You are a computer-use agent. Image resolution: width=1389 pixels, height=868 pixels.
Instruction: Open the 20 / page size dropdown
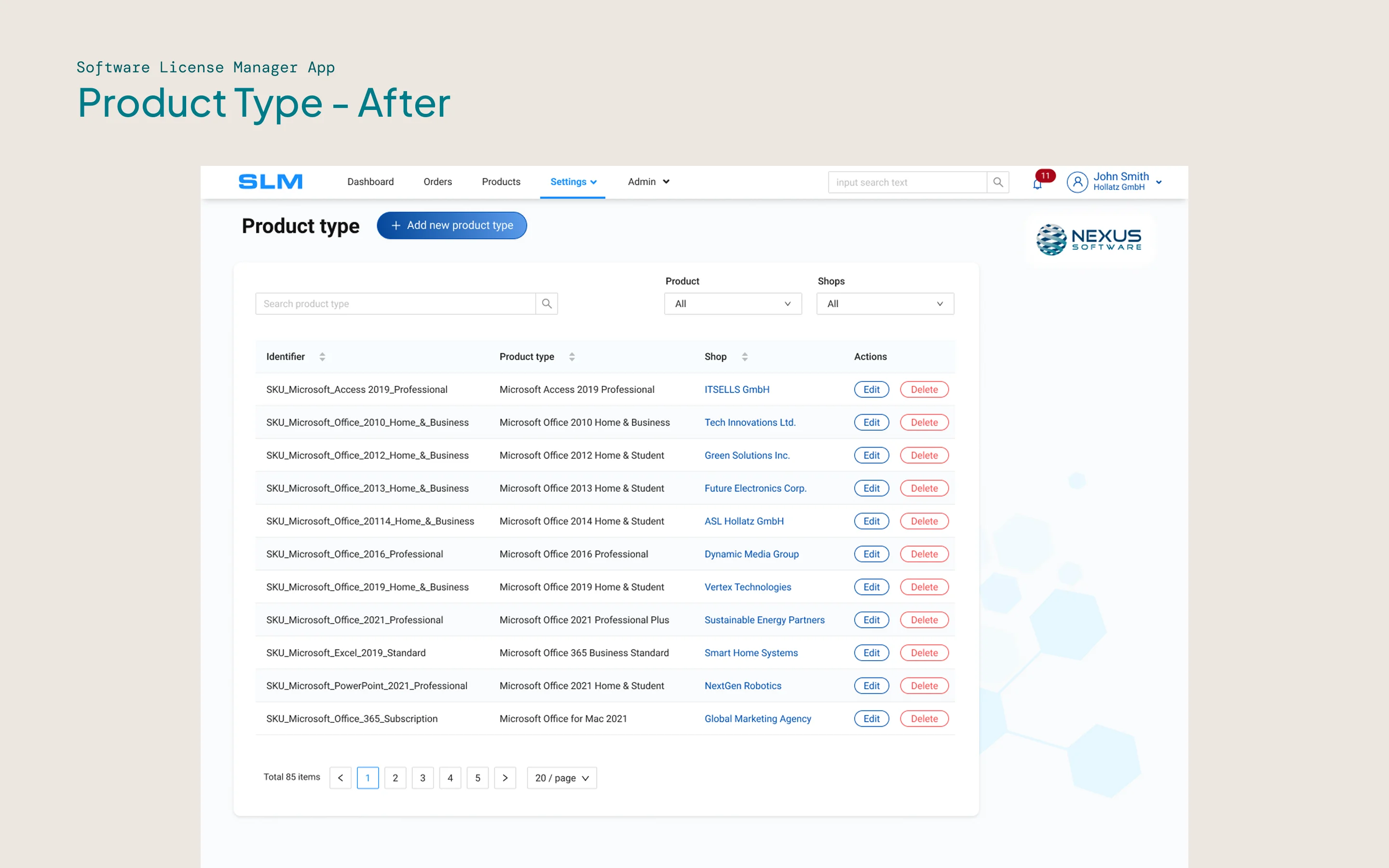562,778
